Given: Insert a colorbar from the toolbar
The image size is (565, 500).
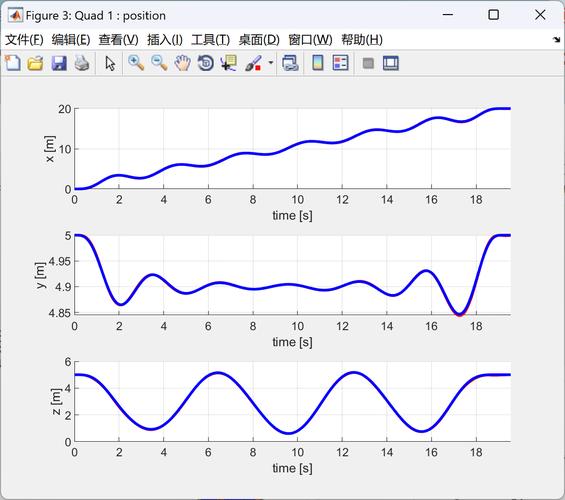Looking at the screenshot, I should coord(317,63).
